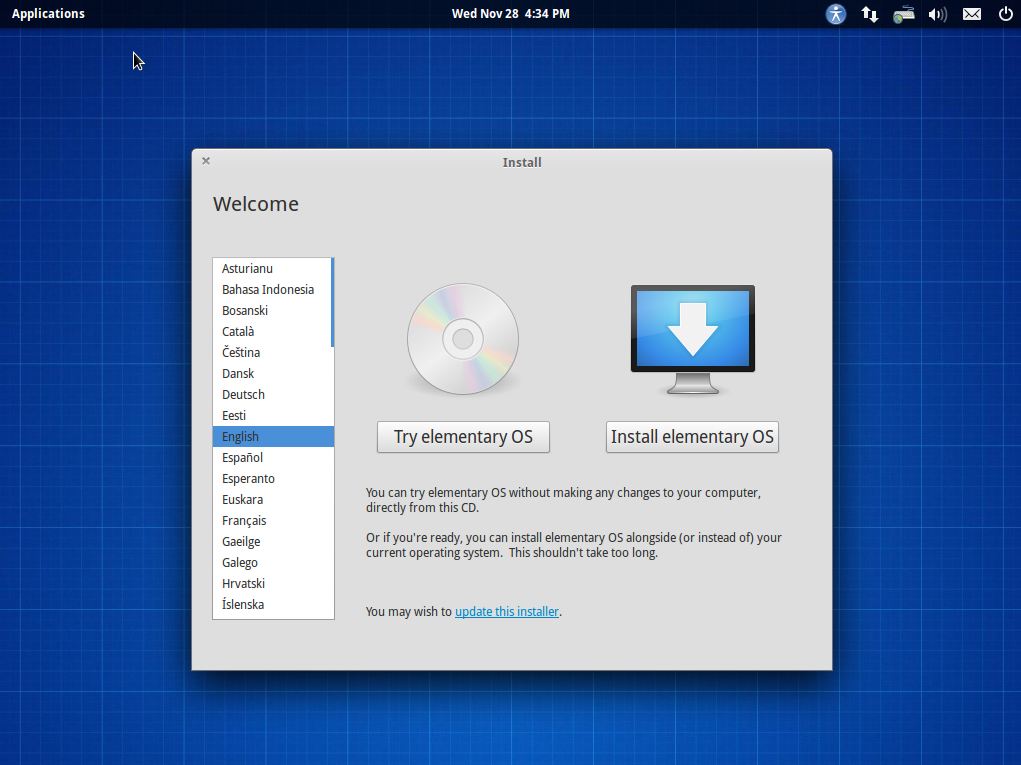Open the power session menu icon

click(1005, 14)
